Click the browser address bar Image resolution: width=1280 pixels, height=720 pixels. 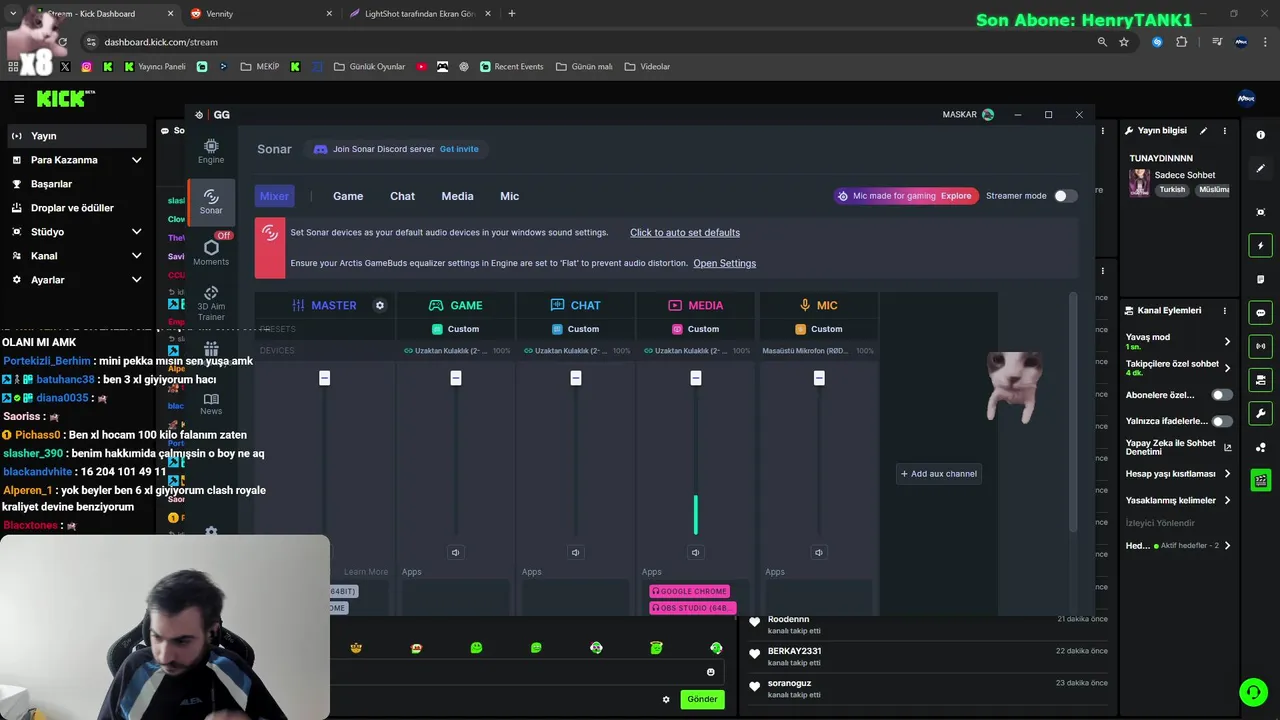(590, 42)
